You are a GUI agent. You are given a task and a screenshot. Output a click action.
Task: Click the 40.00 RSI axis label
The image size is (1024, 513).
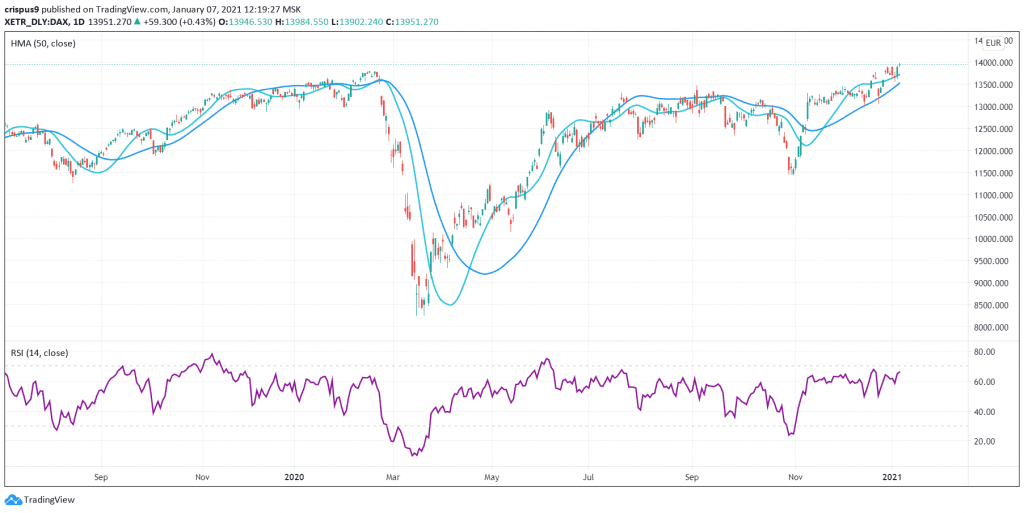[984, 412]
